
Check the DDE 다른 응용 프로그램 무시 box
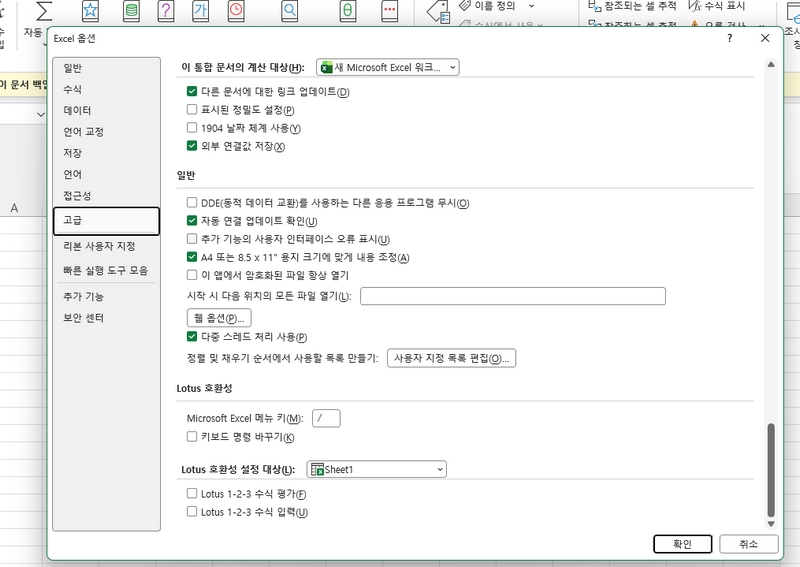192,203
